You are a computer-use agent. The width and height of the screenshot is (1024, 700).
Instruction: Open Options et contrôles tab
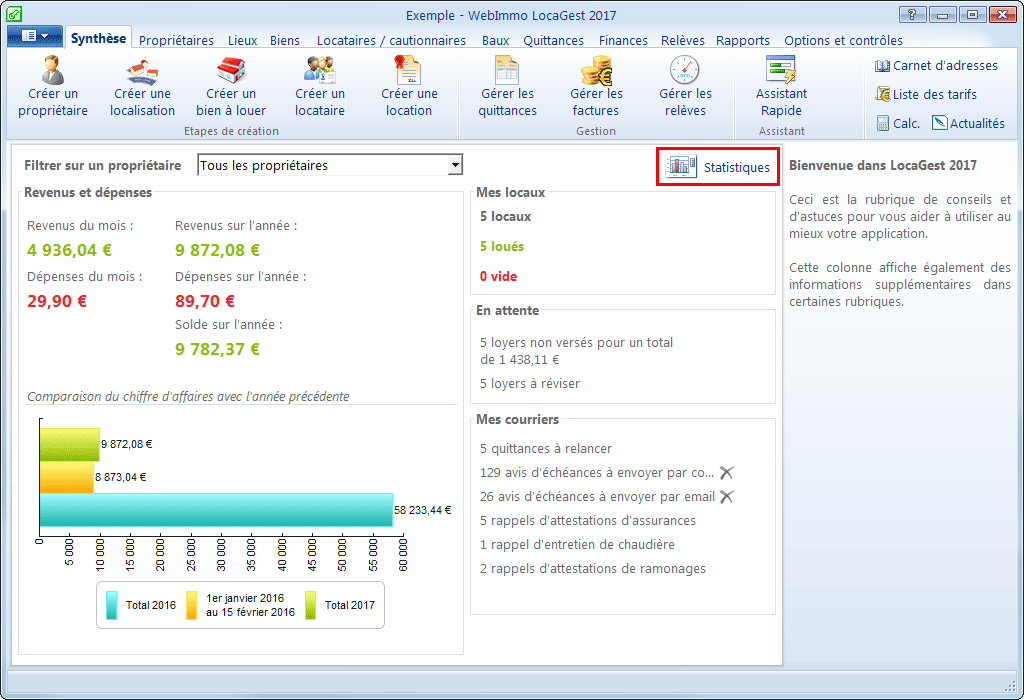[843, 40]
